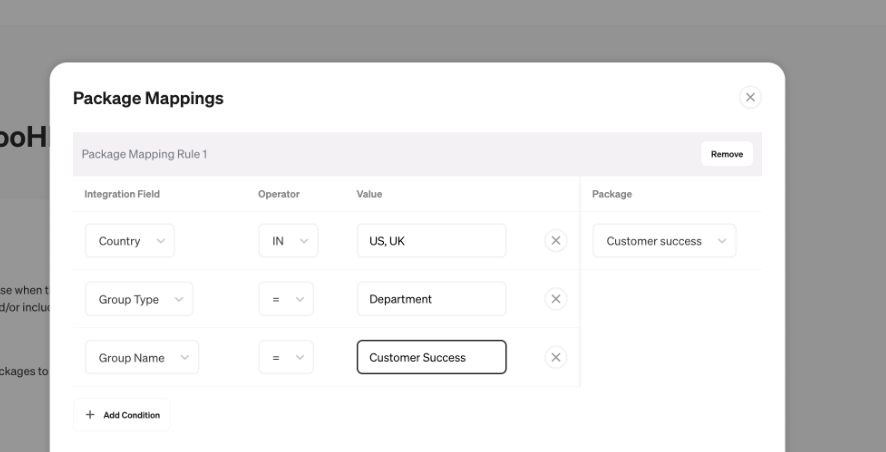886x452 pixels.
Task: Open the Group Name row operator dropdown
Action: [286, 357]
